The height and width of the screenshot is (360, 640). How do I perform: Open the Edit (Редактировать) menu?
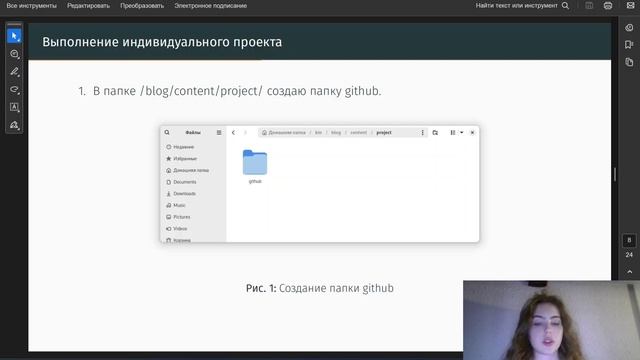89,6
